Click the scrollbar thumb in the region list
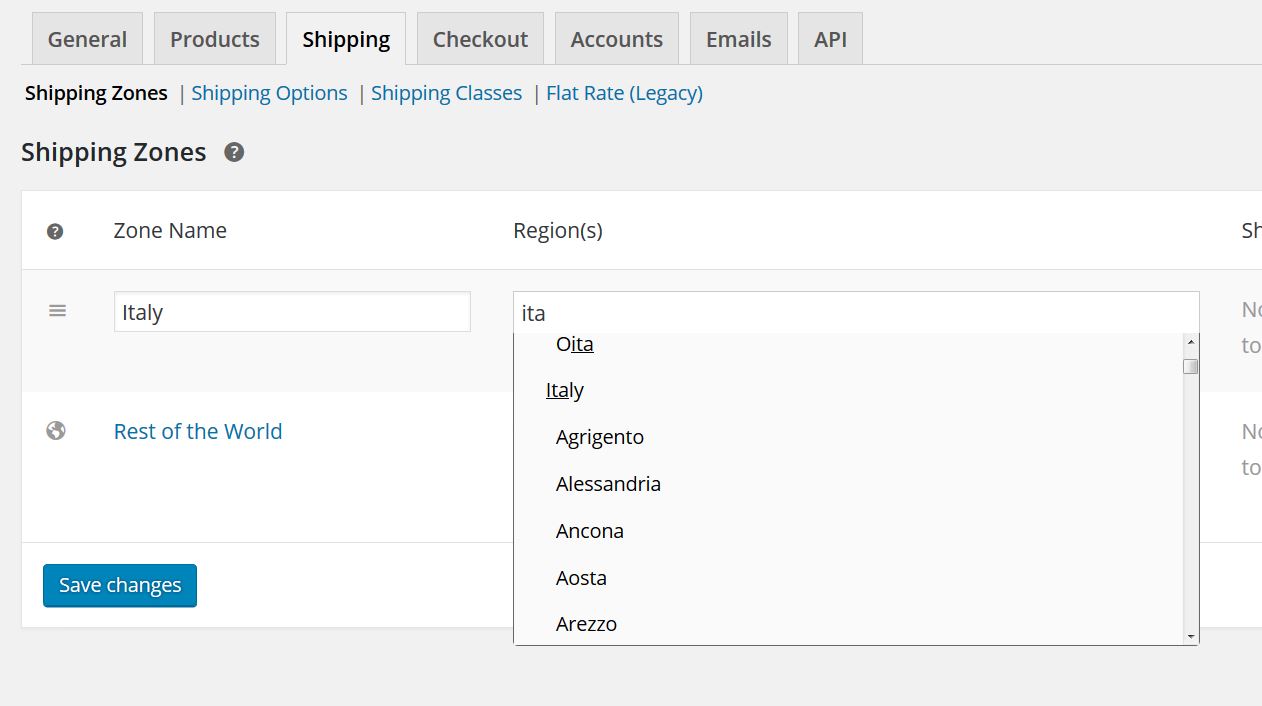This screenshot has width=1262, height=706. pos(1190,367)
